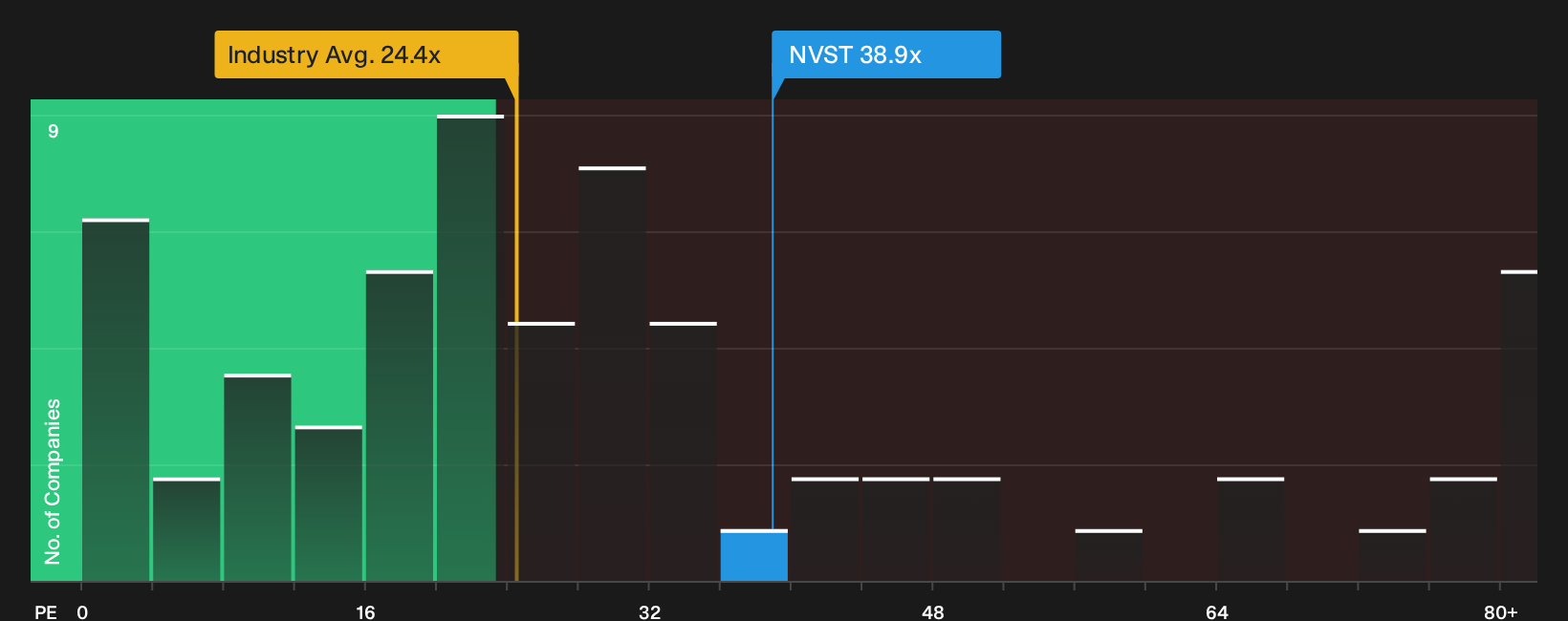Click the "80+" x-axis tick label
1568x621 pixels.
tap(1500, 612)
